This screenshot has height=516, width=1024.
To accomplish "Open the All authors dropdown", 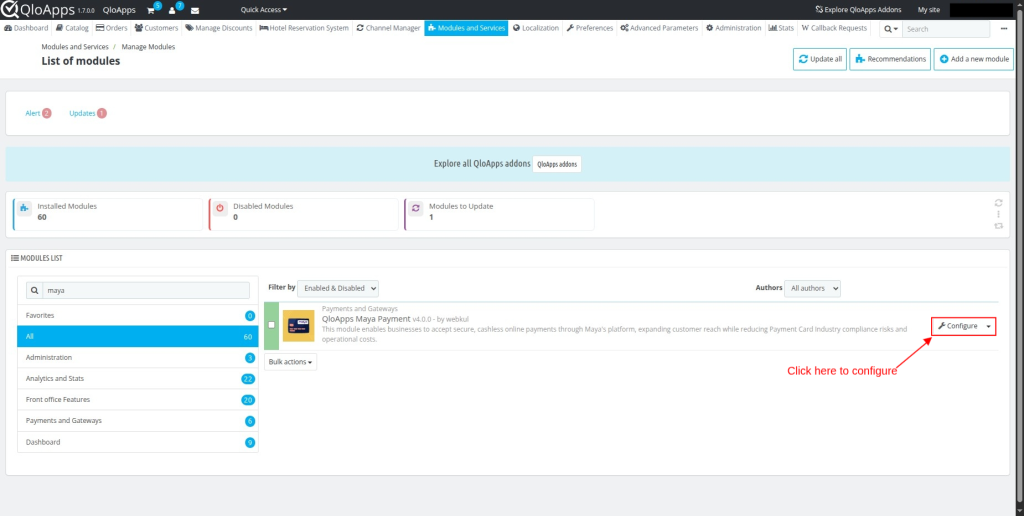I will pos(812,288).
